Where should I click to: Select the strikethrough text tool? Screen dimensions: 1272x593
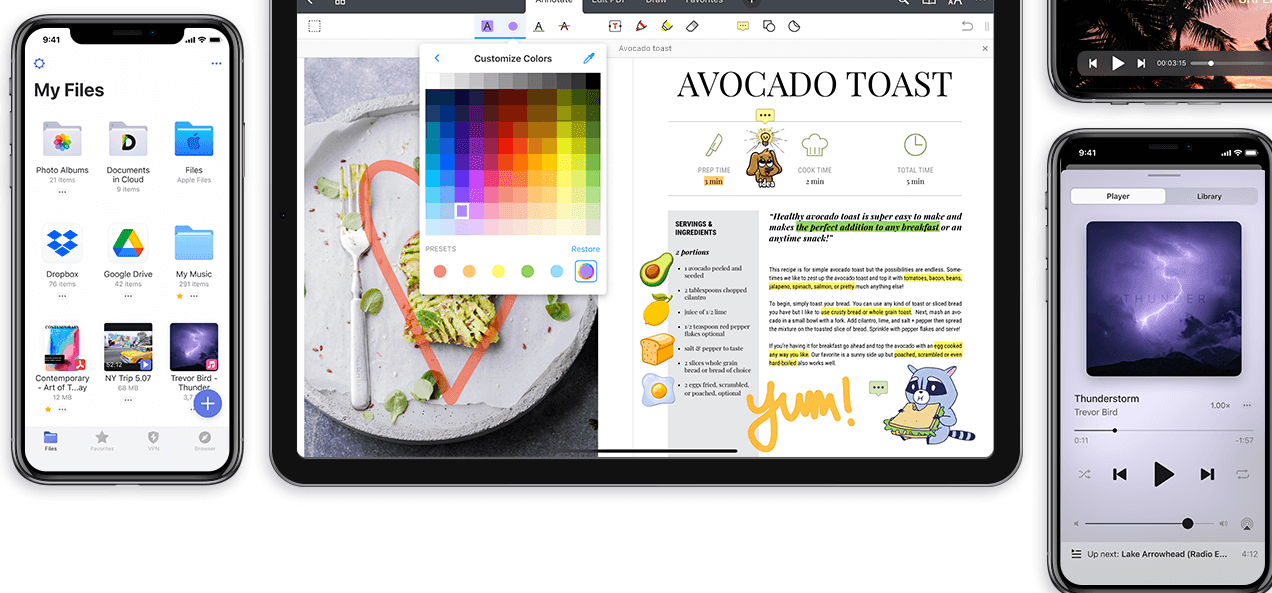click(x=564, y=27)
